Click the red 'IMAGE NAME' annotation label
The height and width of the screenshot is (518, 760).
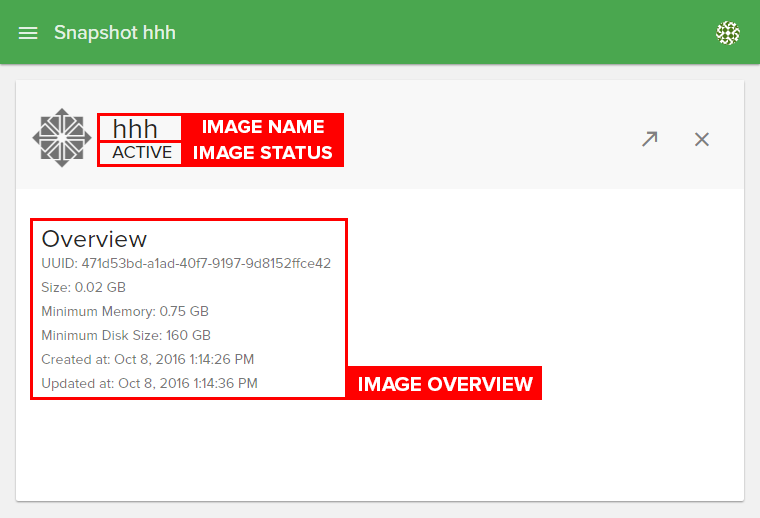(x=263, y=127)
